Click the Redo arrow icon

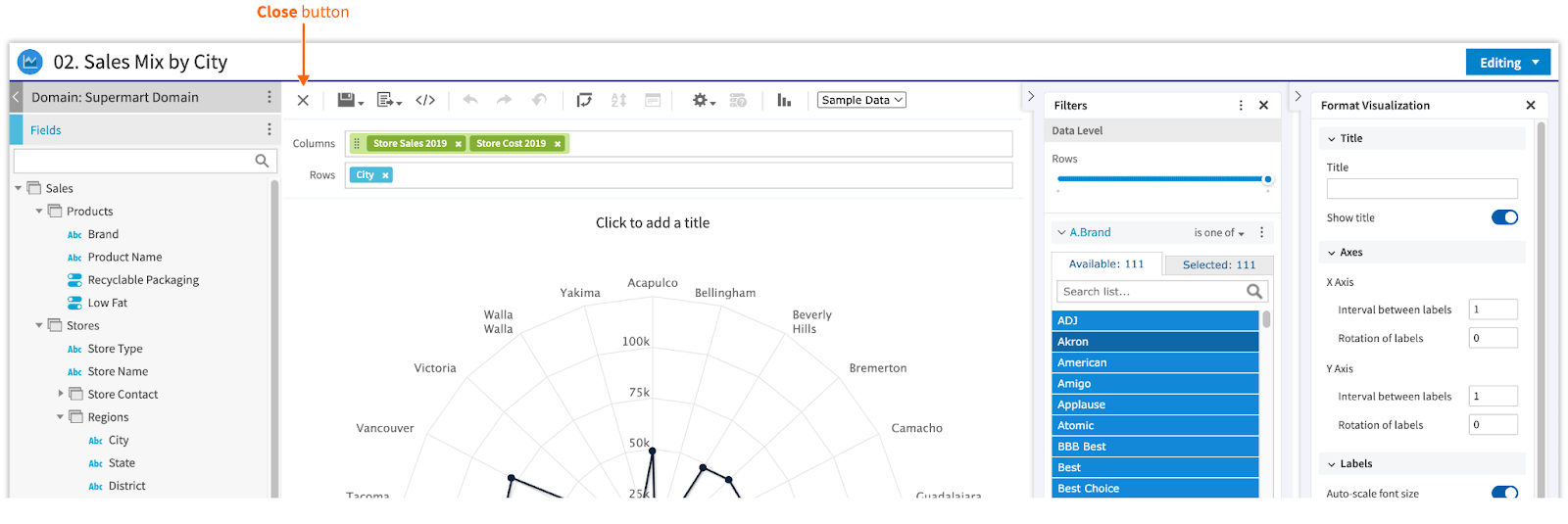pyautogui.click(x=504, y=100)
